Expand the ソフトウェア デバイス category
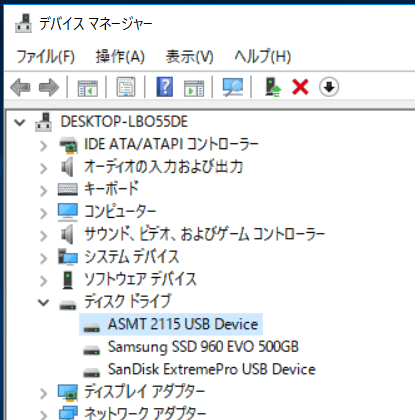Image resolution: width=415 pixels, height=420 pixels. click(x=43, y=281)
